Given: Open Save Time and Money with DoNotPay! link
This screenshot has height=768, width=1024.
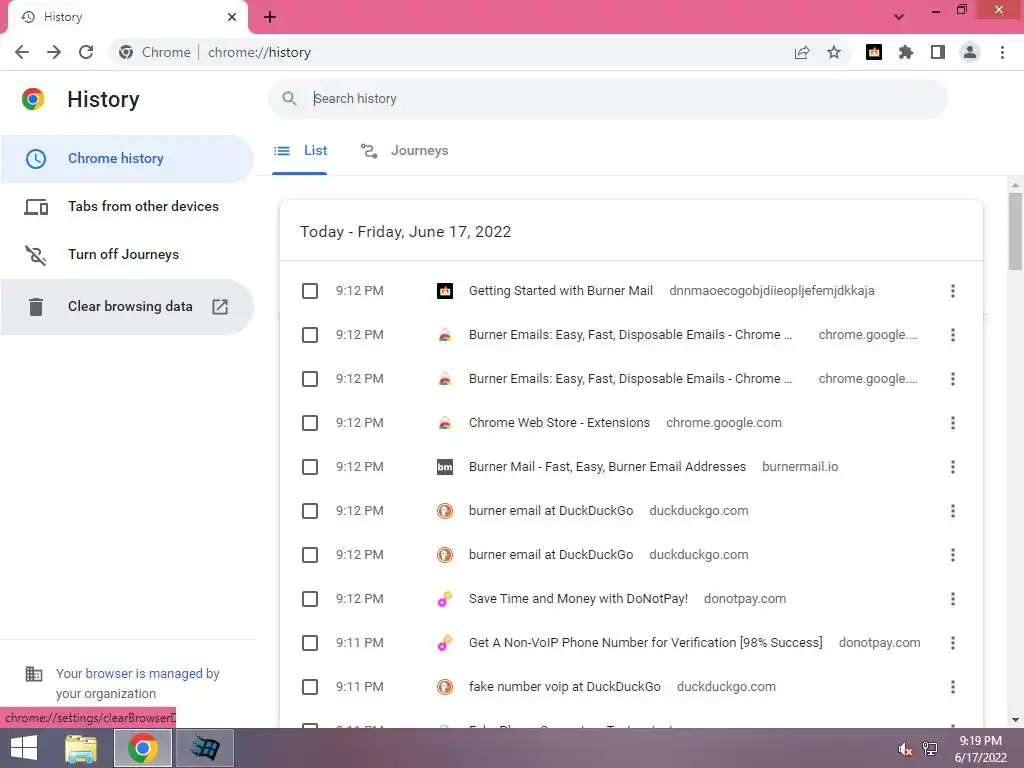Looking at the screenshot, I should tap(578, 599).
